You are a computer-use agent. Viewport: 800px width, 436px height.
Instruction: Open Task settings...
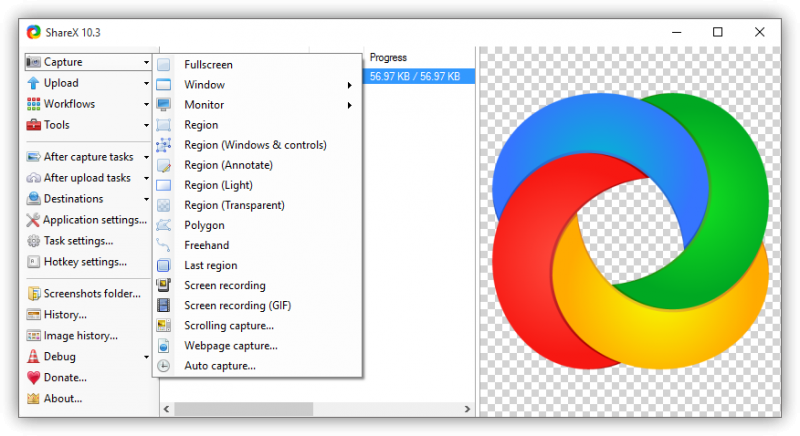(x=70, y=241)
